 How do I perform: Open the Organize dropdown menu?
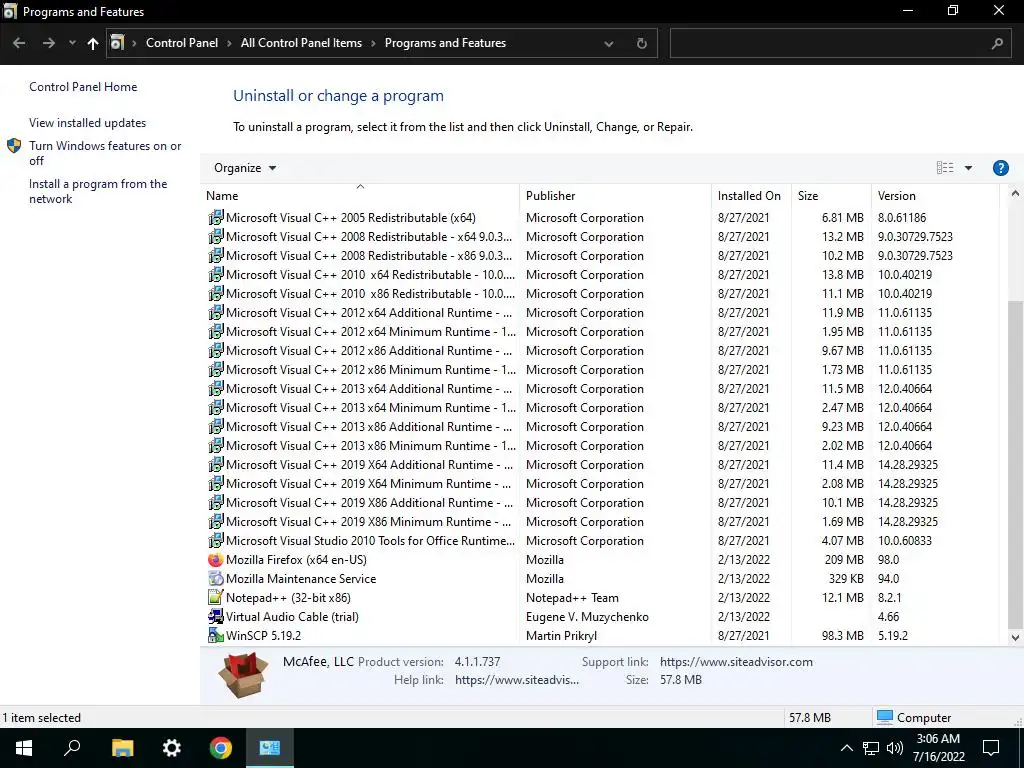tap(245, 168)
